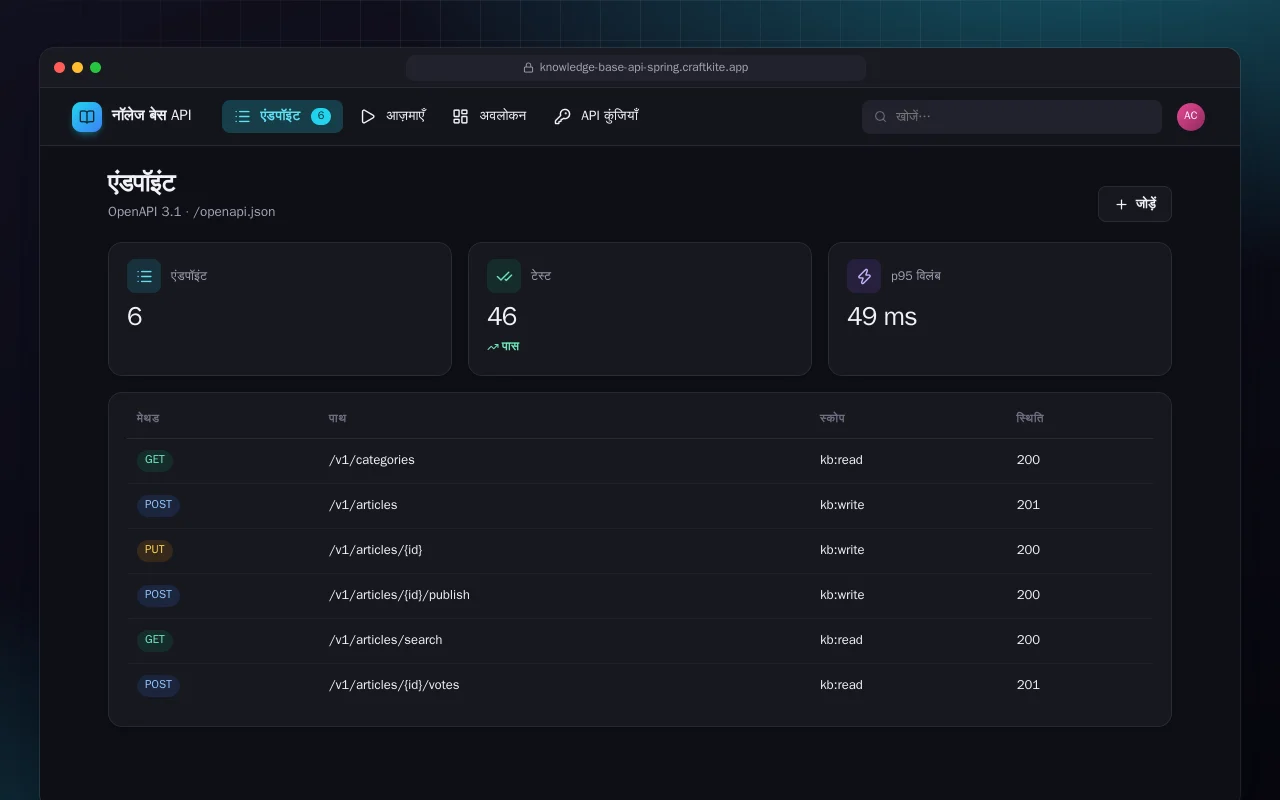The height and width of the screenshot is (800, 1280).
Task: Select the /v1/categories path
Action: click(x=372, y=460)
